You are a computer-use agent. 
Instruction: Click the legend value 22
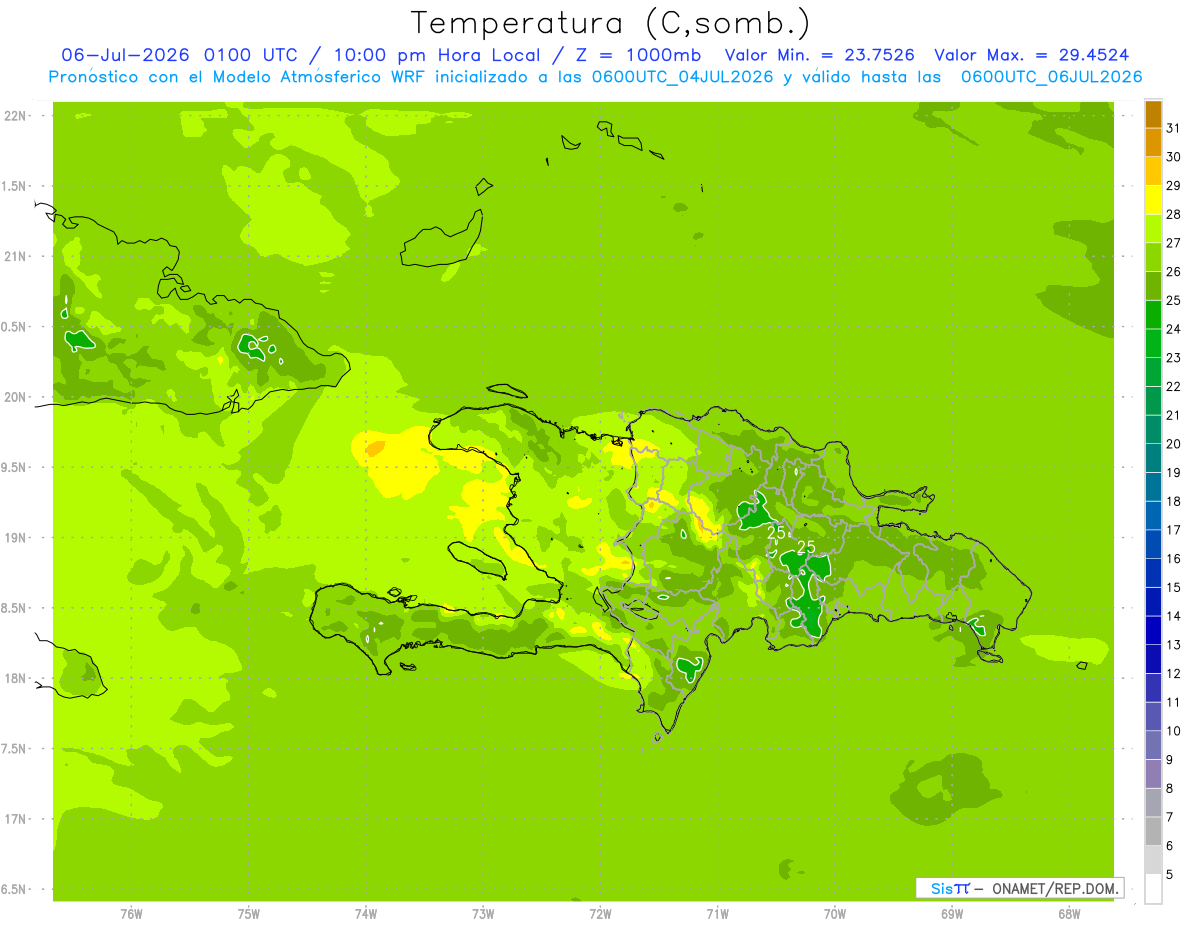(1173, 386)
